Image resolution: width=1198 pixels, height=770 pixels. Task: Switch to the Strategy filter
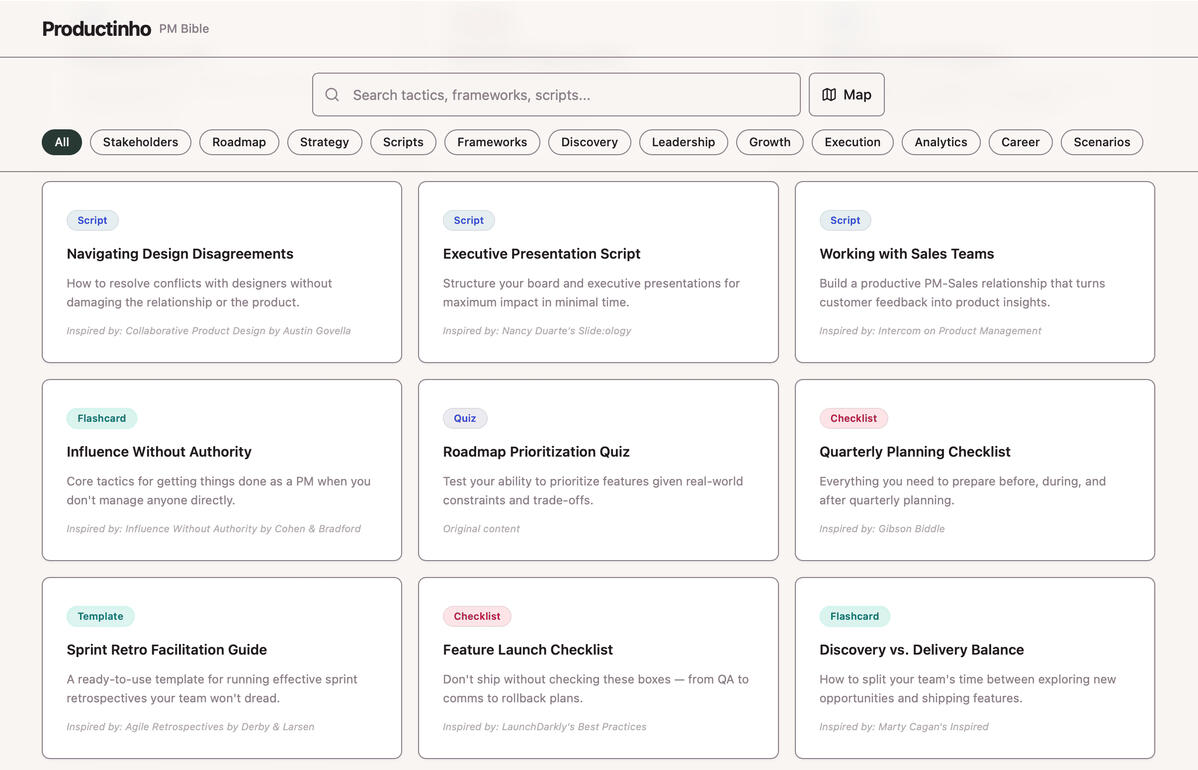324,142
